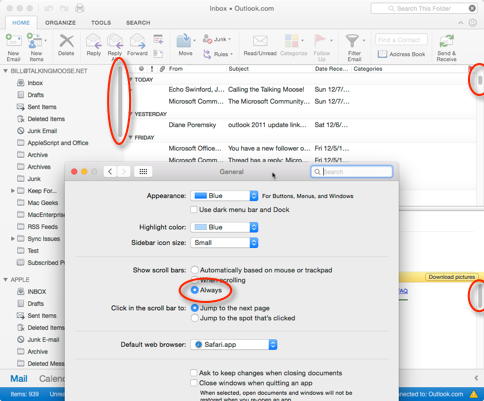Click the Find a Contact field
Viewport: 484px width, 401px height.
coord(401,40)
